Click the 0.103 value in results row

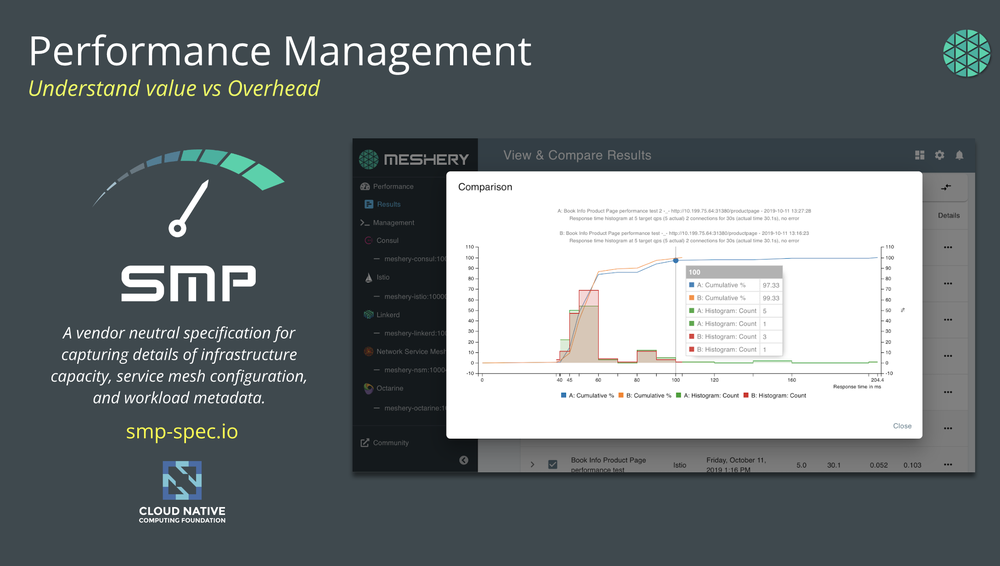[x=912, y=465]
